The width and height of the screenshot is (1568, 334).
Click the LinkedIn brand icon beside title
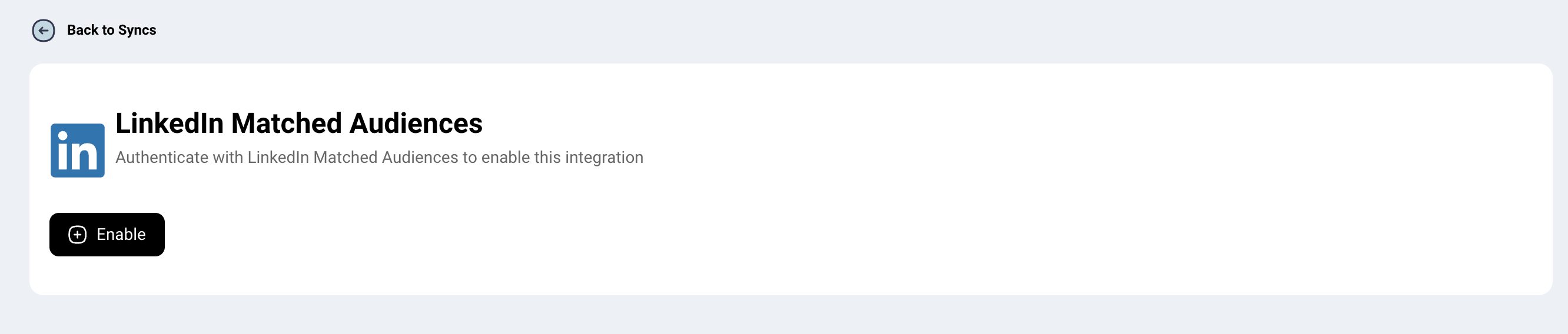point(77,151)
